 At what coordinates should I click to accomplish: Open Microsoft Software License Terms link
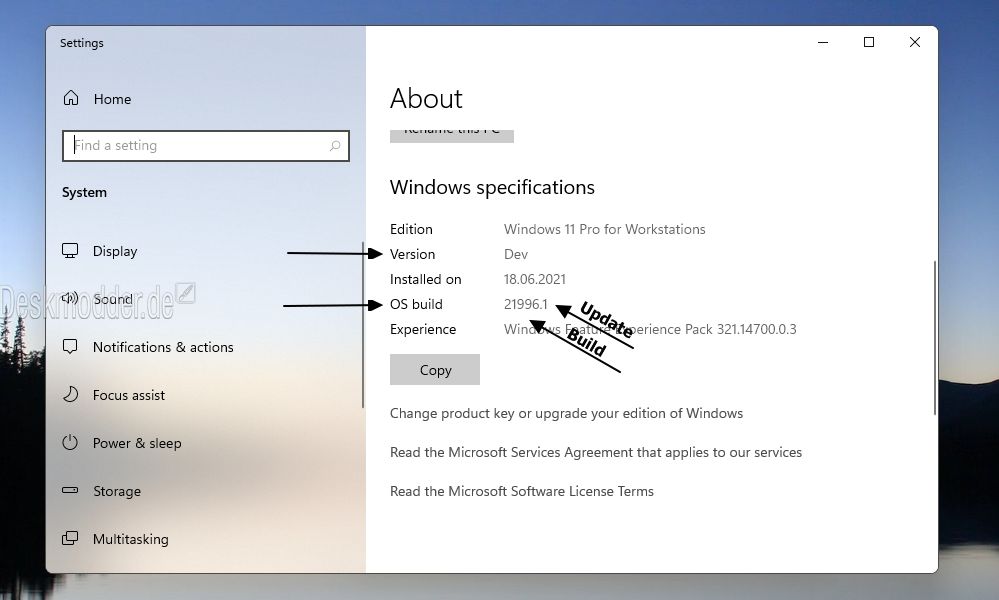tap(522, 491)
